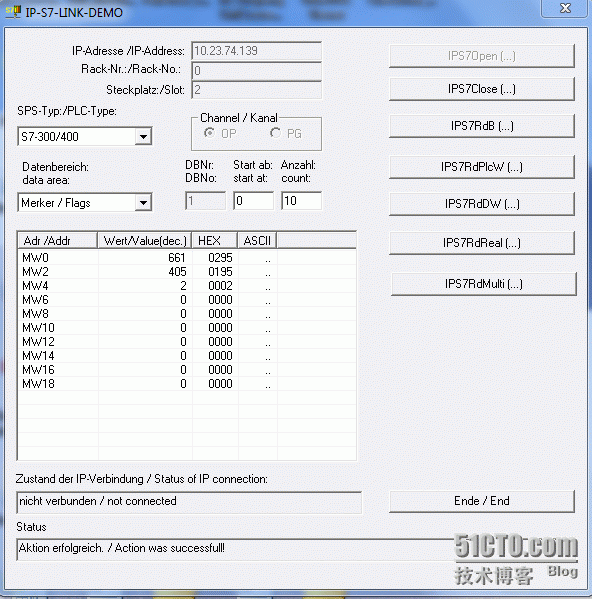Click the Steckplatz/Slot input field
The height and width of the screenshot is (599, 592).
[256, 90]
